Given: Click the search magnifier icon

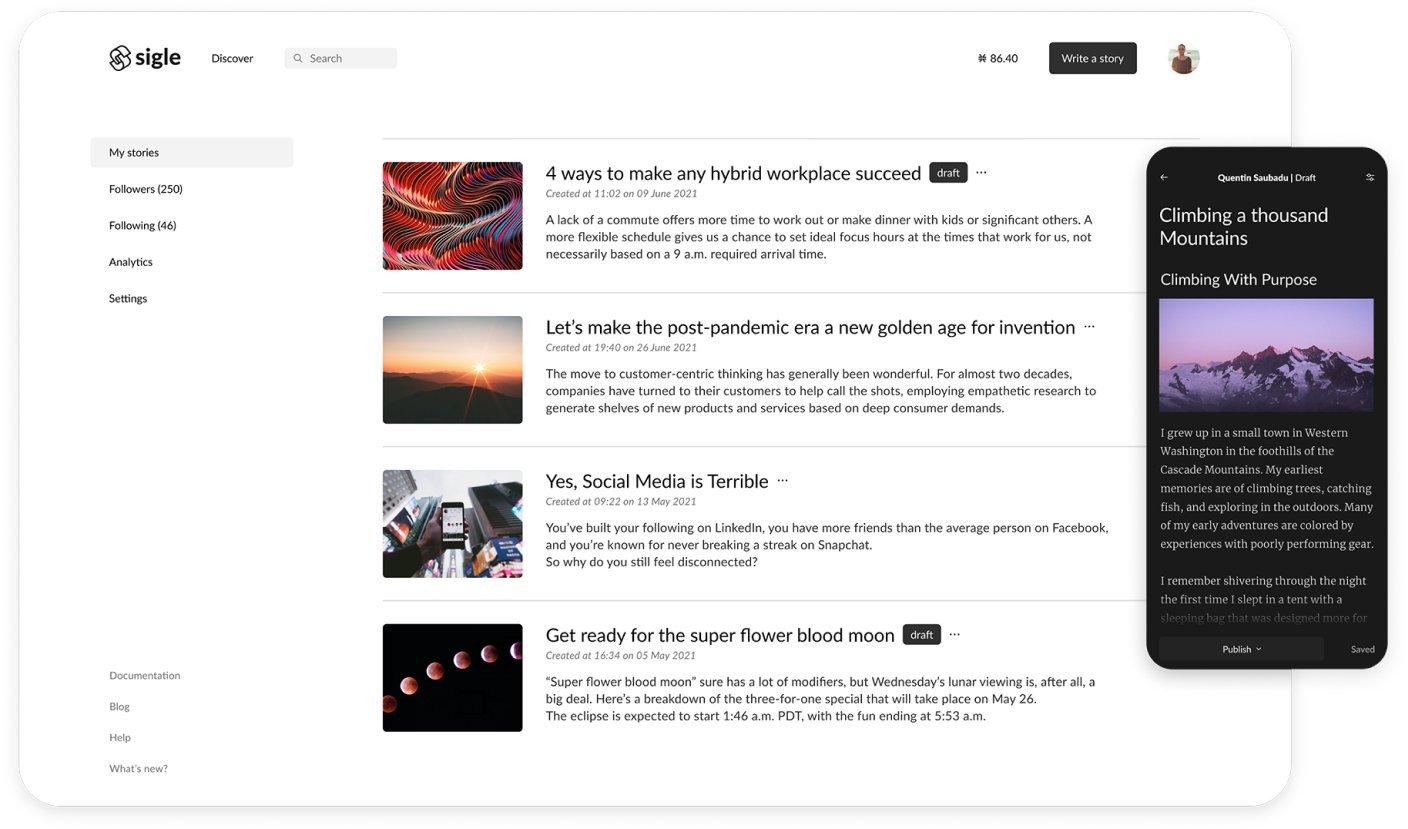Looking at the screenshot, I should click(298, 58).
